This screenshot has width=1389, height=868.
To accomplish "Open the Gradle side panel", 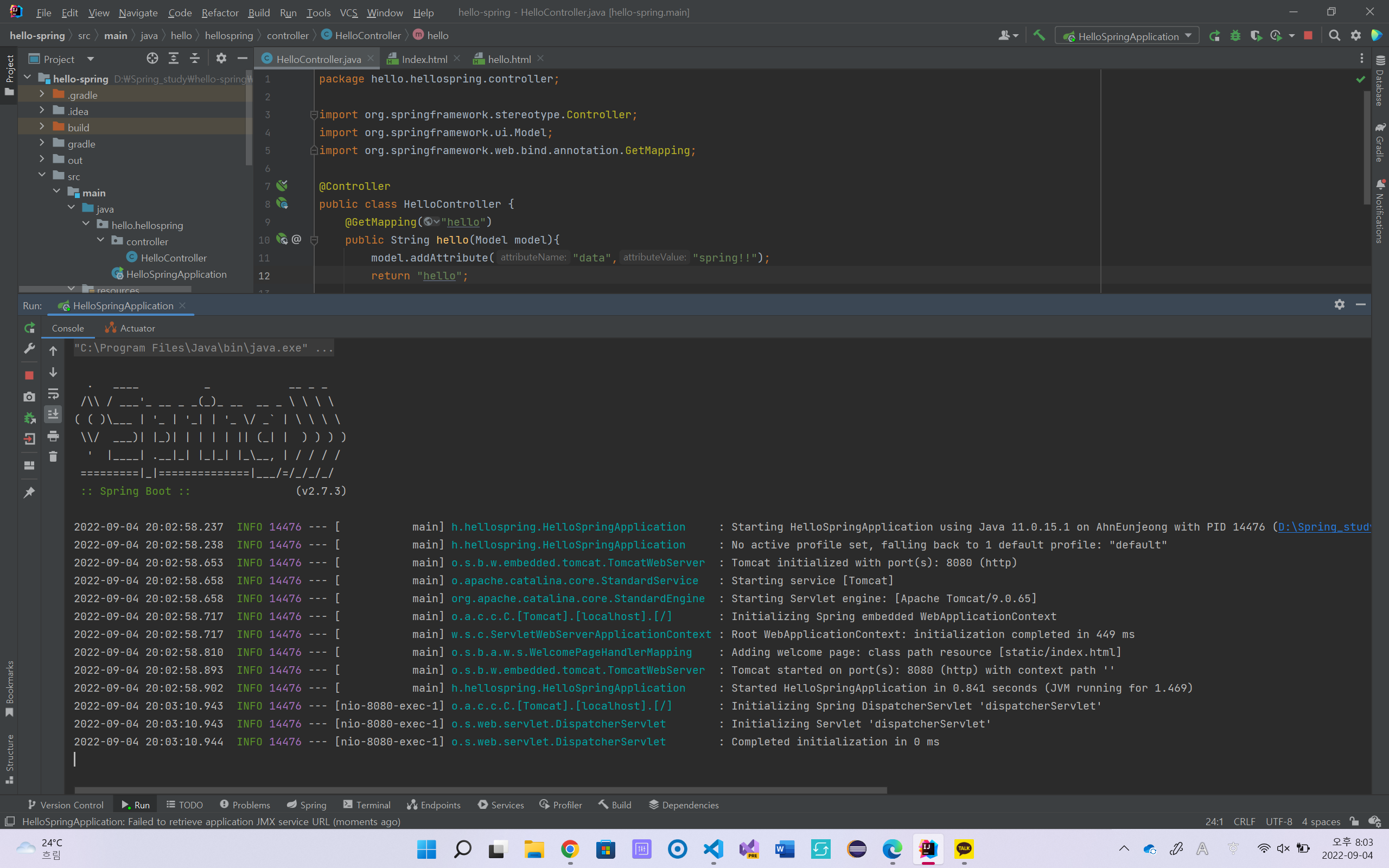I will click(1380, 142).
